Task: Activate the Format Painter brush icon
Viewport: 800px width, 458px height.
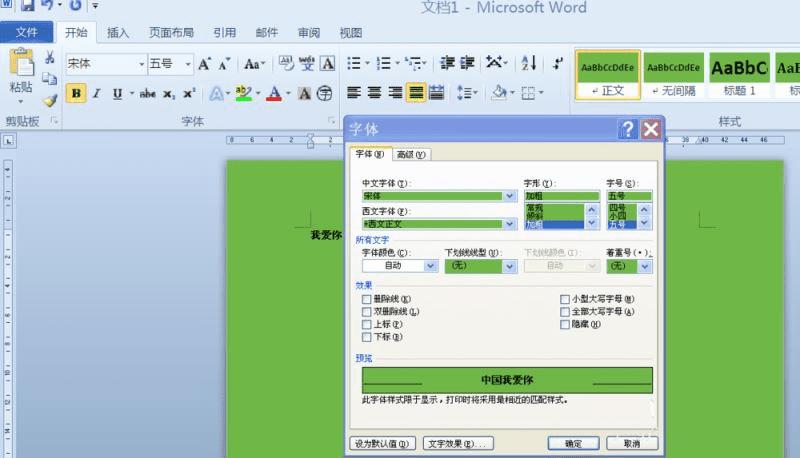Action: (x=49, y=100)
